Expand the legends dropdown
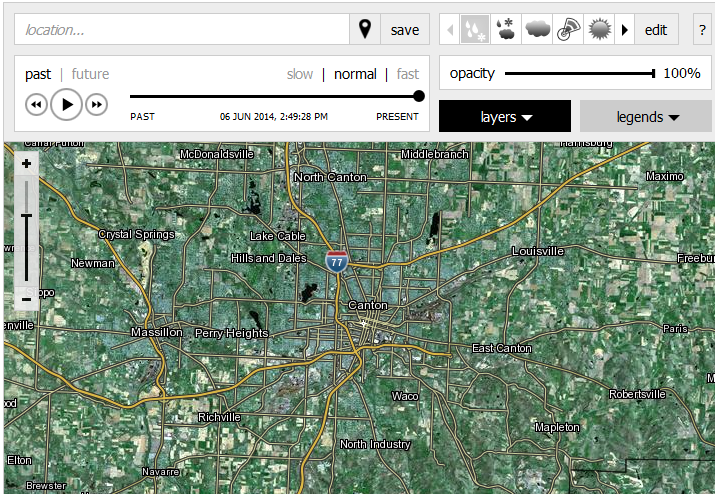 pyautogui.click(x=647, y=117)
